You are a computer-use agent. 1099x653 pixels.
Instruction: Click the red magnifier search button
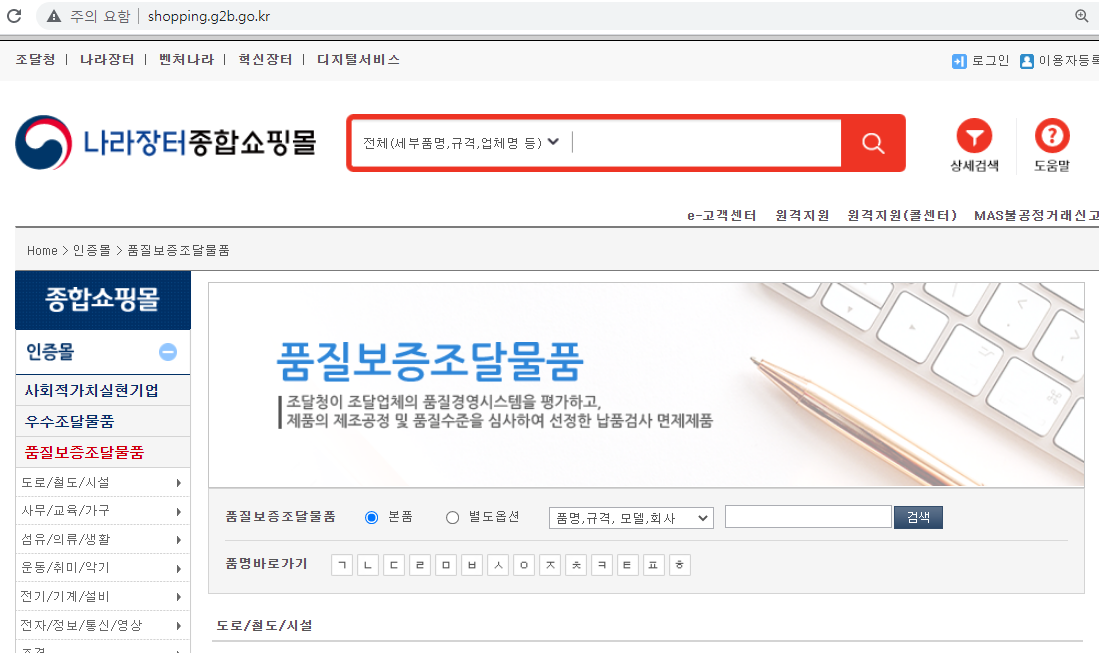[873, 143]
